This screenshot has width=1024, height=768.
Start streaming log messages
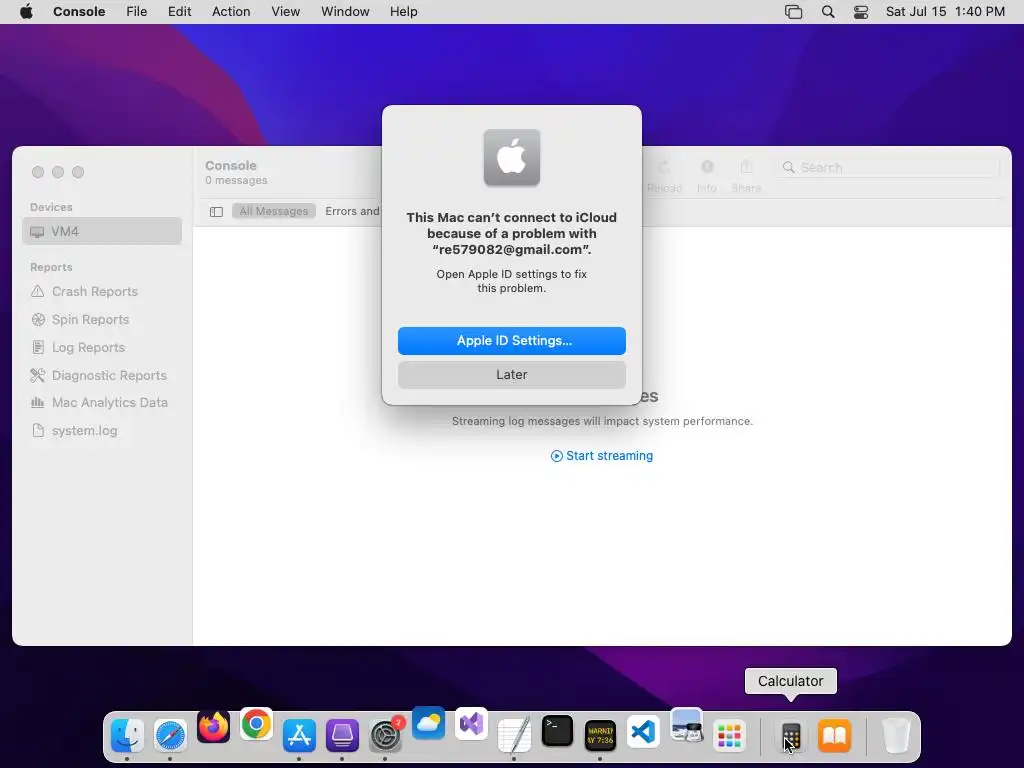(x=601, y=456)
